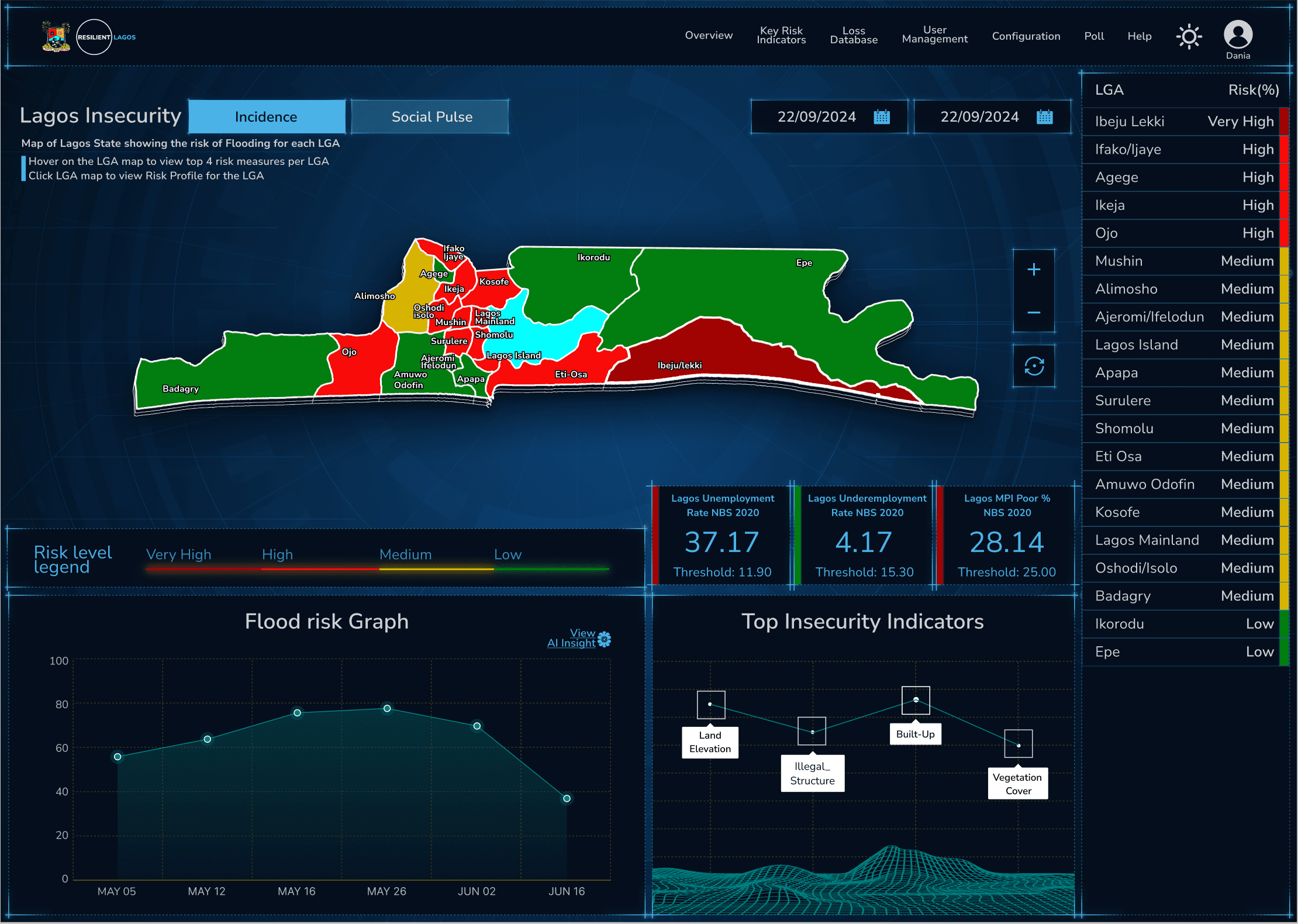Zoom out of the map with minus button
The width and height of the screenshot is (1298, 924).
(x=1034, y=312)
